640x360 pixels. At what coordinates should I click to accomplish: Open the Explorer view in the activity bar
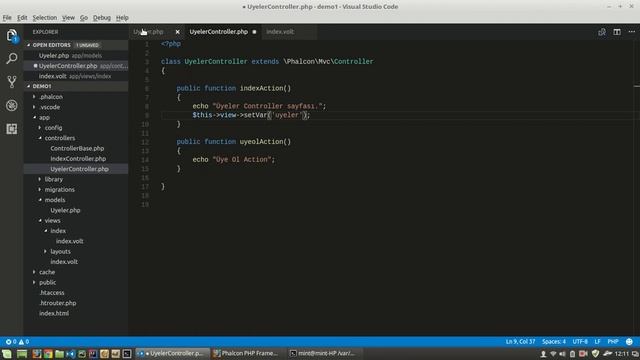coord(12,36)
